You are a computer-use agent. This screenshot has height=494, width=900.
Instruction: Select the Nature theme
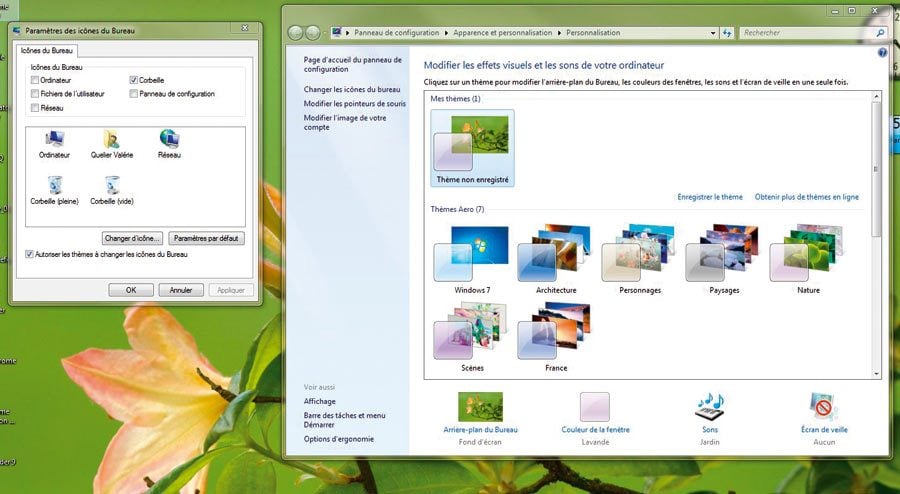click(x=808, y=260)
